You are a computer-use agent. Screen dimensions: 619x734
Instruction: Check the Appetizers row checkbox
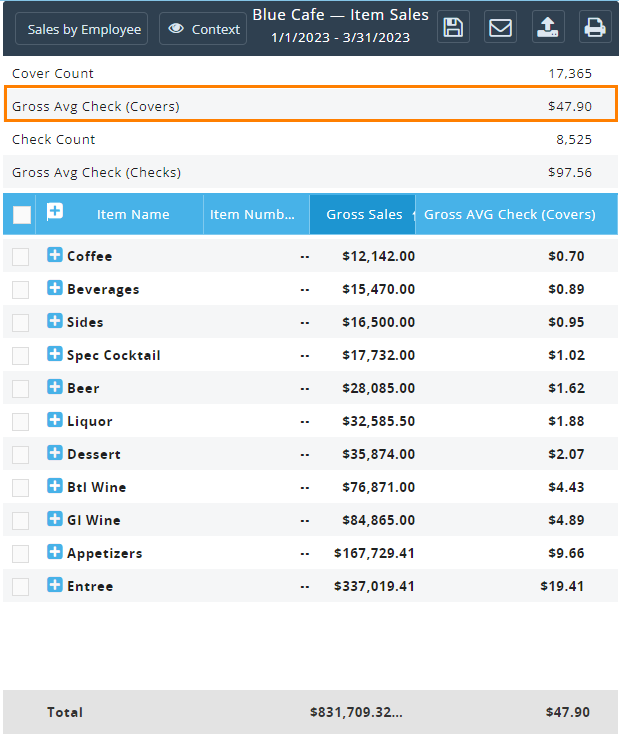(x=21, y=554)
